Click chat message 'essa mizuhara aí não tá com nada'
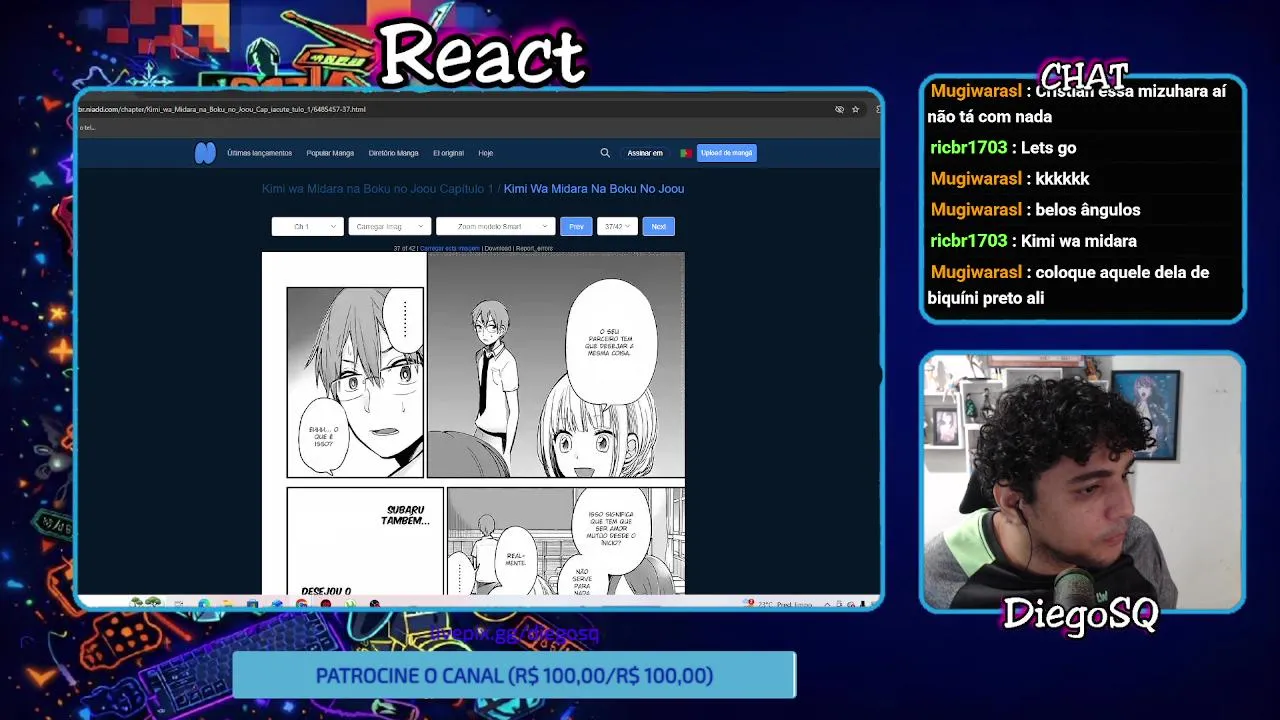 (x=1077, y=104)
